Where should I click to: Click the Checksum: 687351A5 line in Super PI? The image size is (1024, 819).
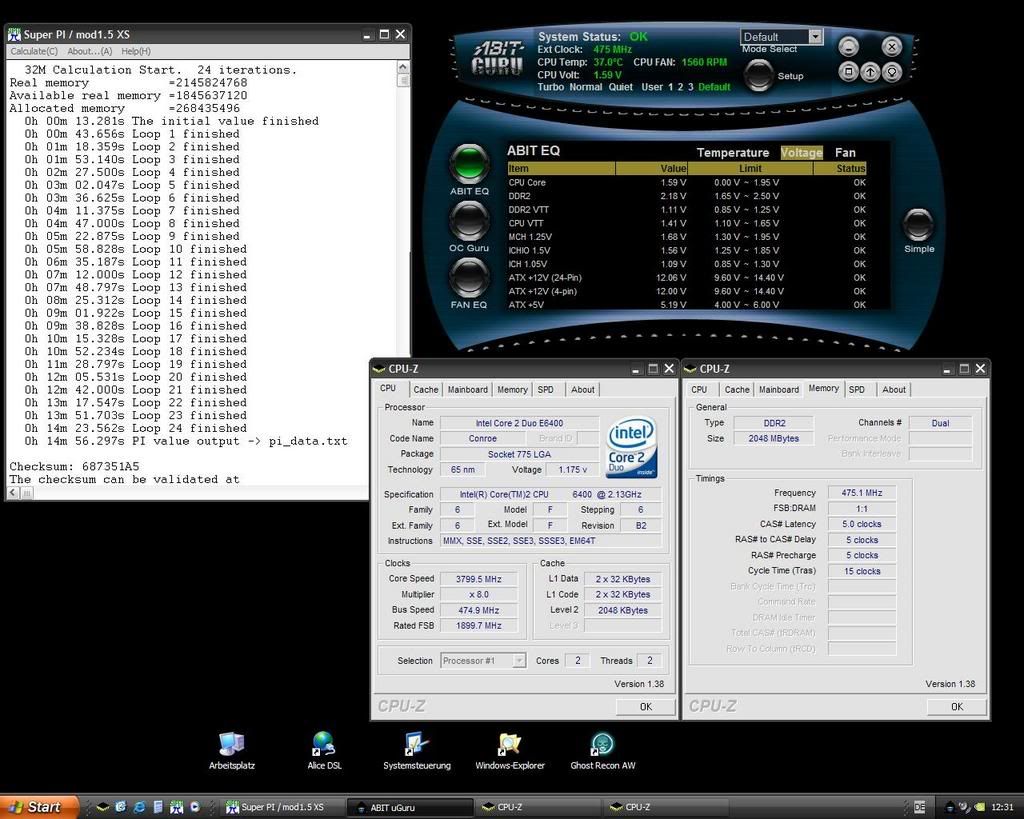74,466
